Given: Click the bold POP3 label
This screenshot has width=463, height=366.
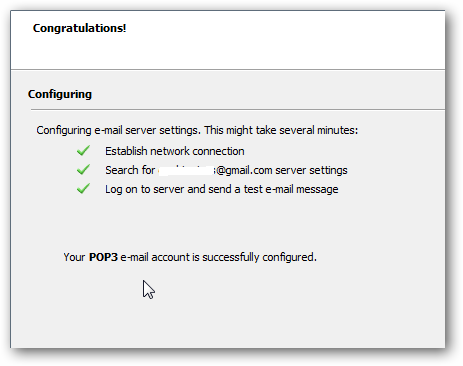Looking at the screenshot, I should point(103,257).
